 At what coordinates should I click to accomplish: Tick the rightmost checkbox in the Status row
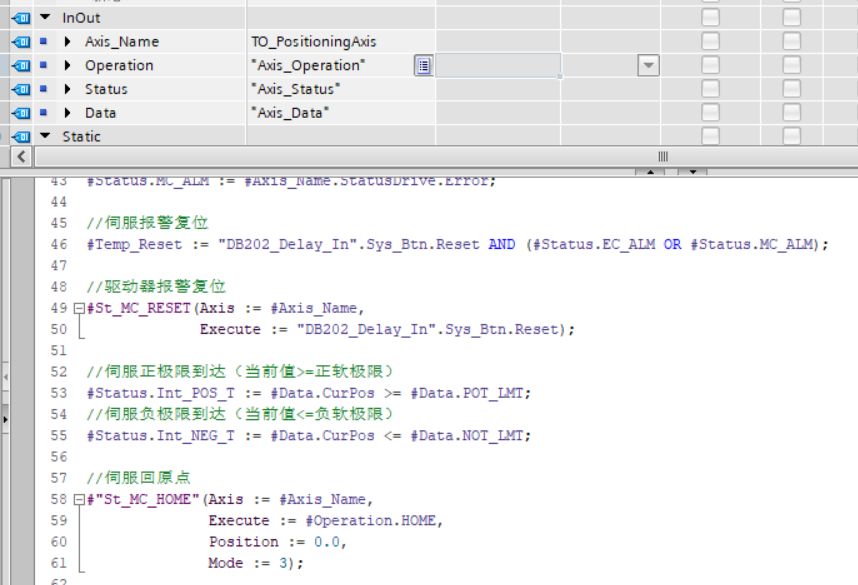(791, 89)
